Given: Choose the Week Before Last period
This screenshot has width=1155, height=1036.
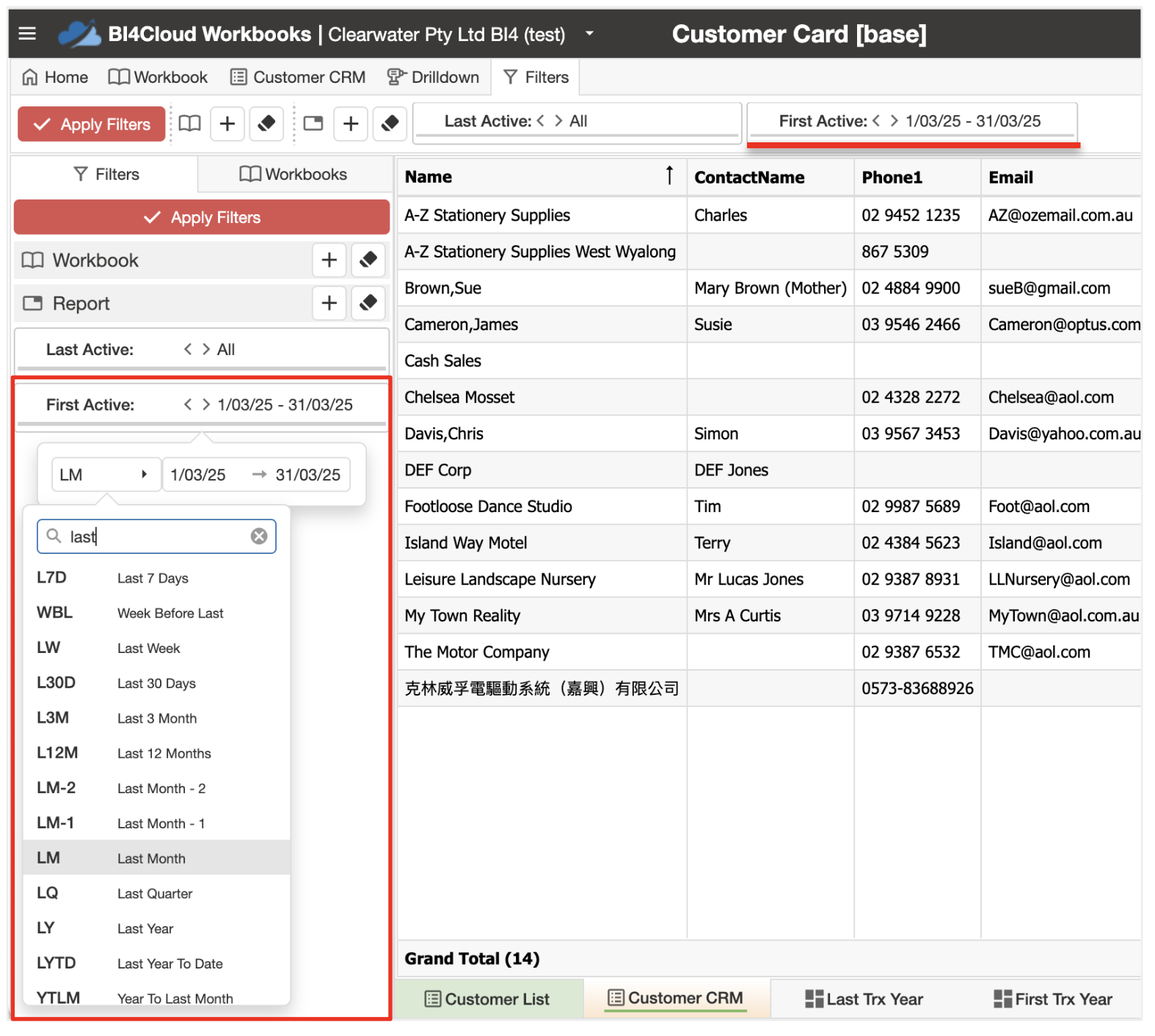Looking at the screenshot, I should [156, 613].
